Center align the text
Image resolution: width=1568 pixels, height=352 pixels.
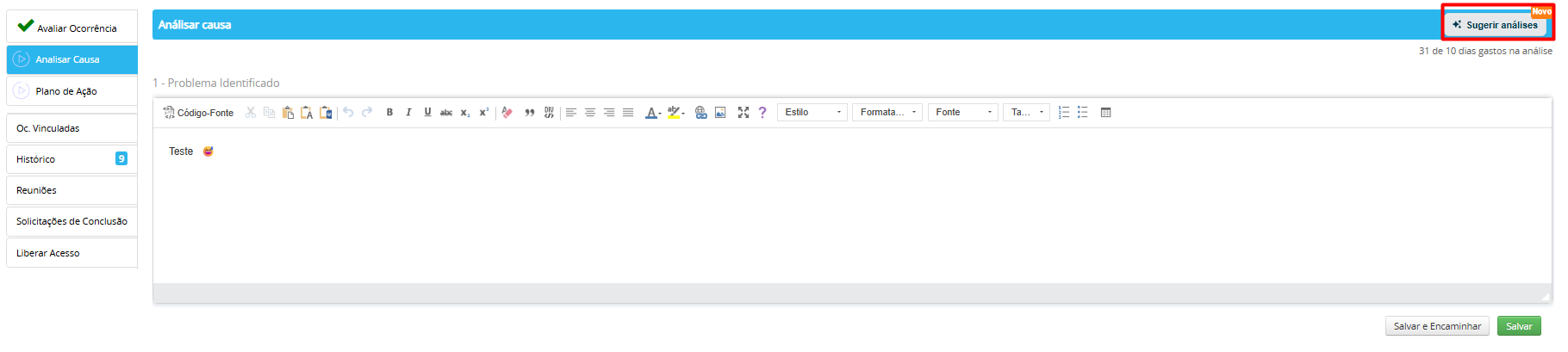pos(590,113)
